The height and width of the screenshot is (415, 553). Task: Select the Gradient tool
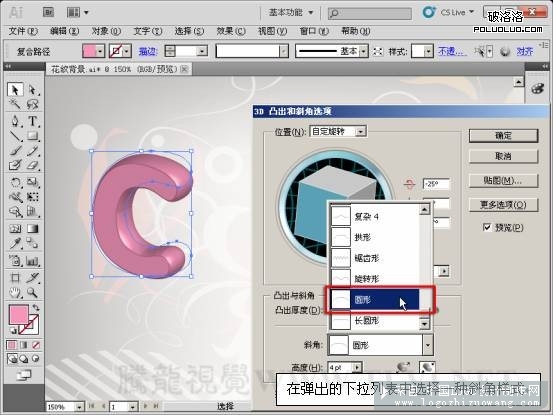click(32, 229)
